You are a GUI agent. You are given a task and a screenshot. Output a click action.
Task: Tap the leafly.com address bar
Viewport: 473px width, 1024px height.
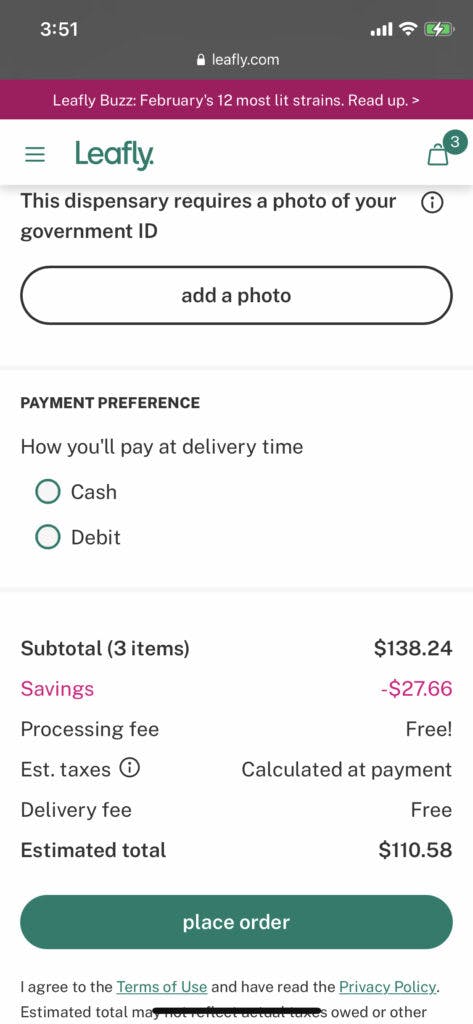[x=237, y=60]
